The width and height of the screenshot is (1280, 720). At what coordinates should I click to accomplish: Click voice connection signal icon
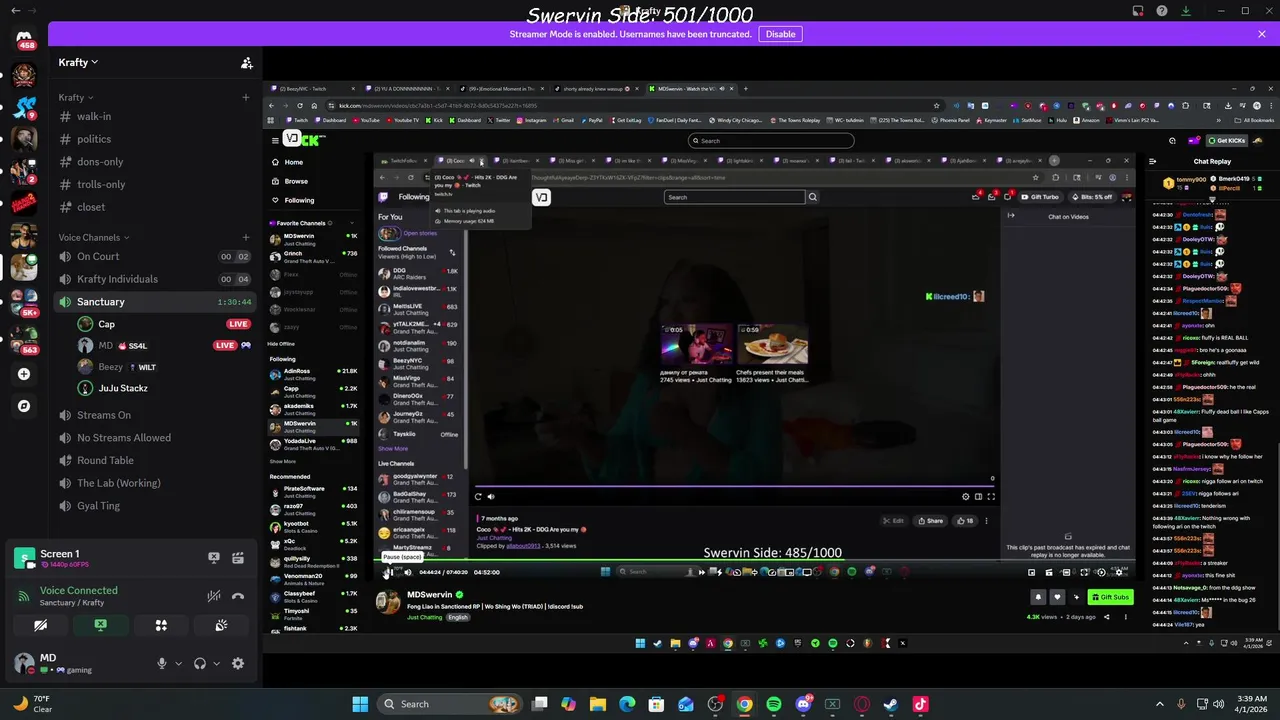pos(24,596)
